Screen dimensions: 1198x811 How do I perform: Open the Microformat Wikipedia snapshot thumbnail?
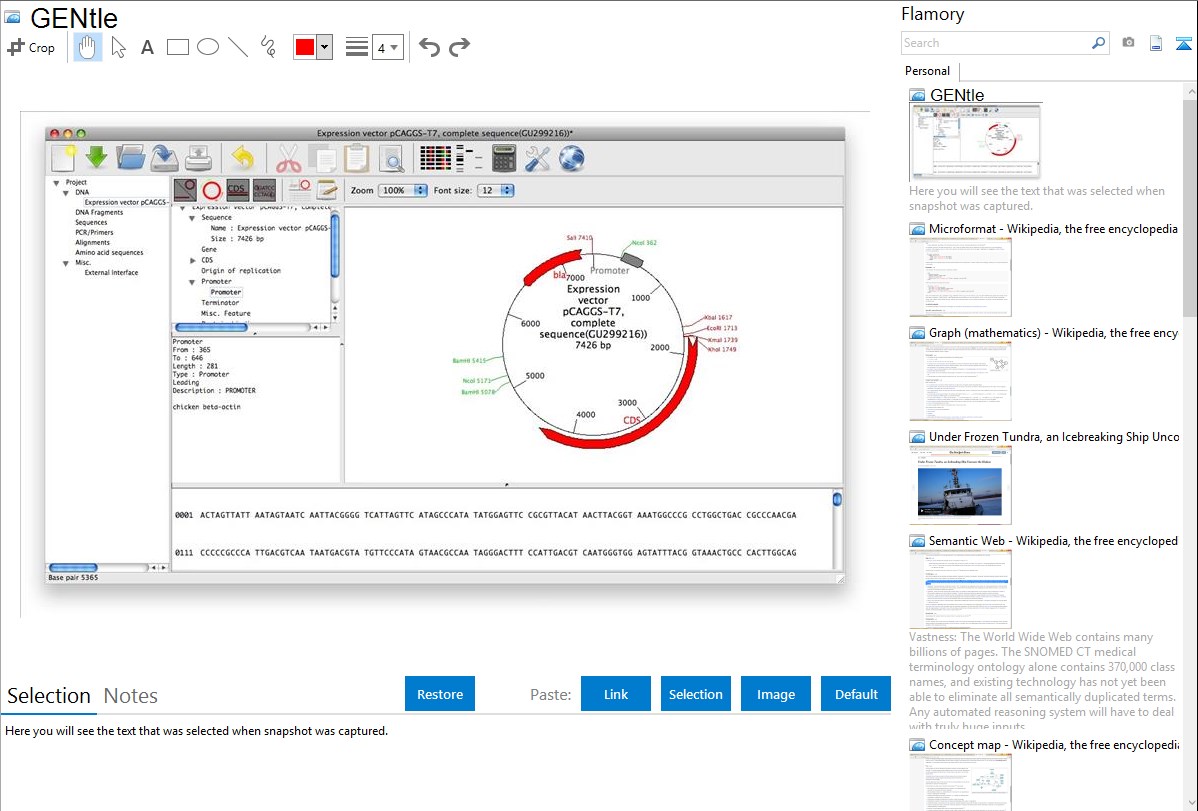[960, 277]
